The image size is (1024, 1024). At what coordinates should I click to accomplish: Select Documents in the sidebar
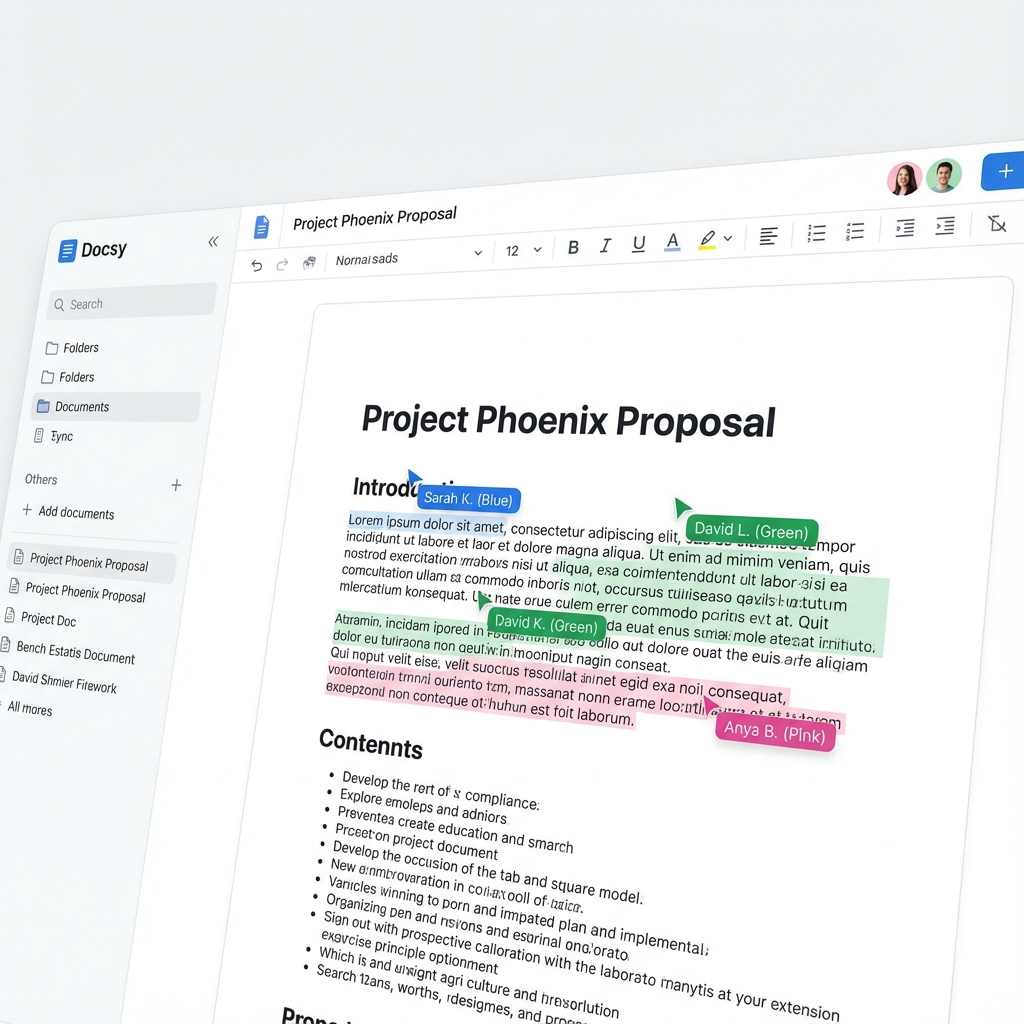(x=82, y=407)
